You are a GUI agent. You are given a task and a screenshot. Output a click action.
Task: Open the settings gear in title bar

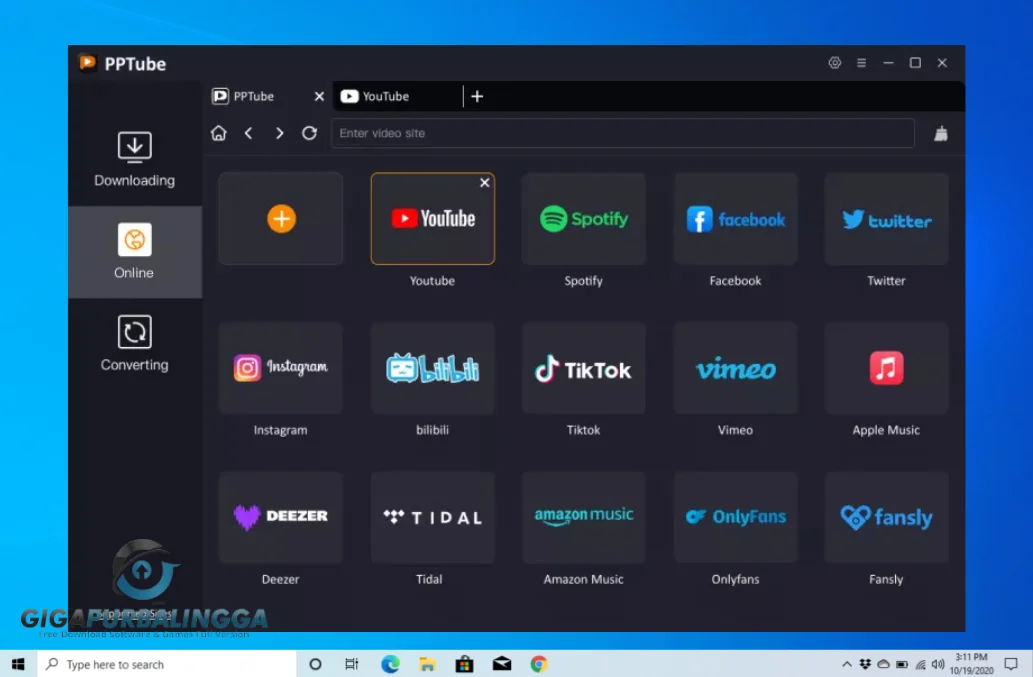(x=835, y=63)
